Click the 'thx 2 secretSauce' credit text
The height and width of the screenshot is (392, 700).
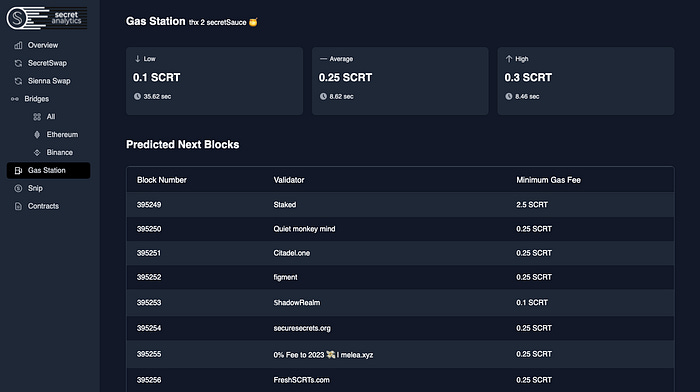click(217, 22)
